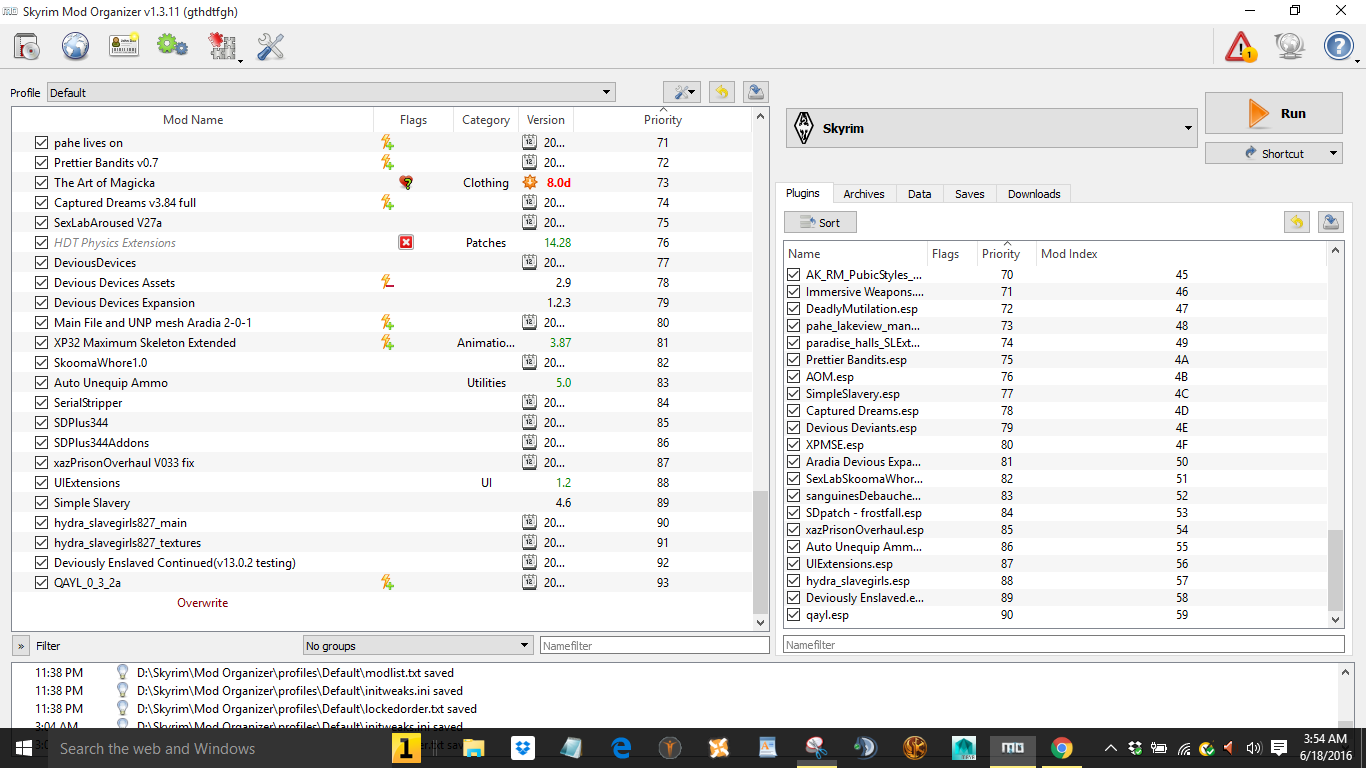
Task: Click the red flag icon on HDT Physics Extensions
Action: (x=406, y=243)
